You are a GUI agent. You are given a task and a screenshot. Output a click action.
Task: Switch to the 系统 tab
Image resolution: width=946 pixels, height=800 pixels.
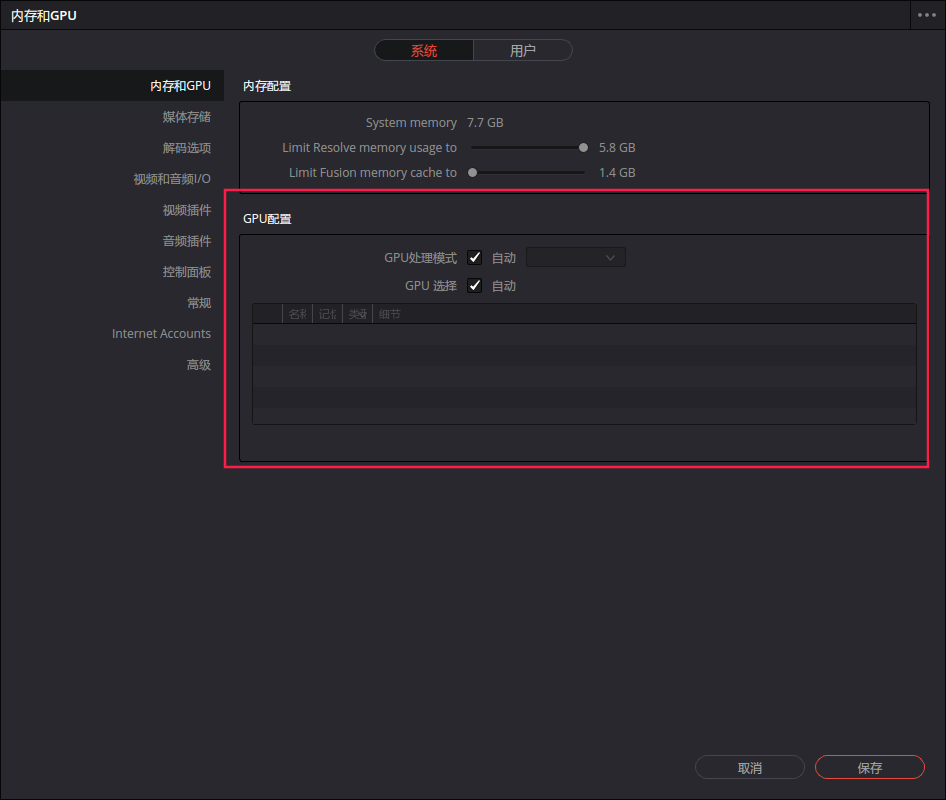(x=424, y=51)
